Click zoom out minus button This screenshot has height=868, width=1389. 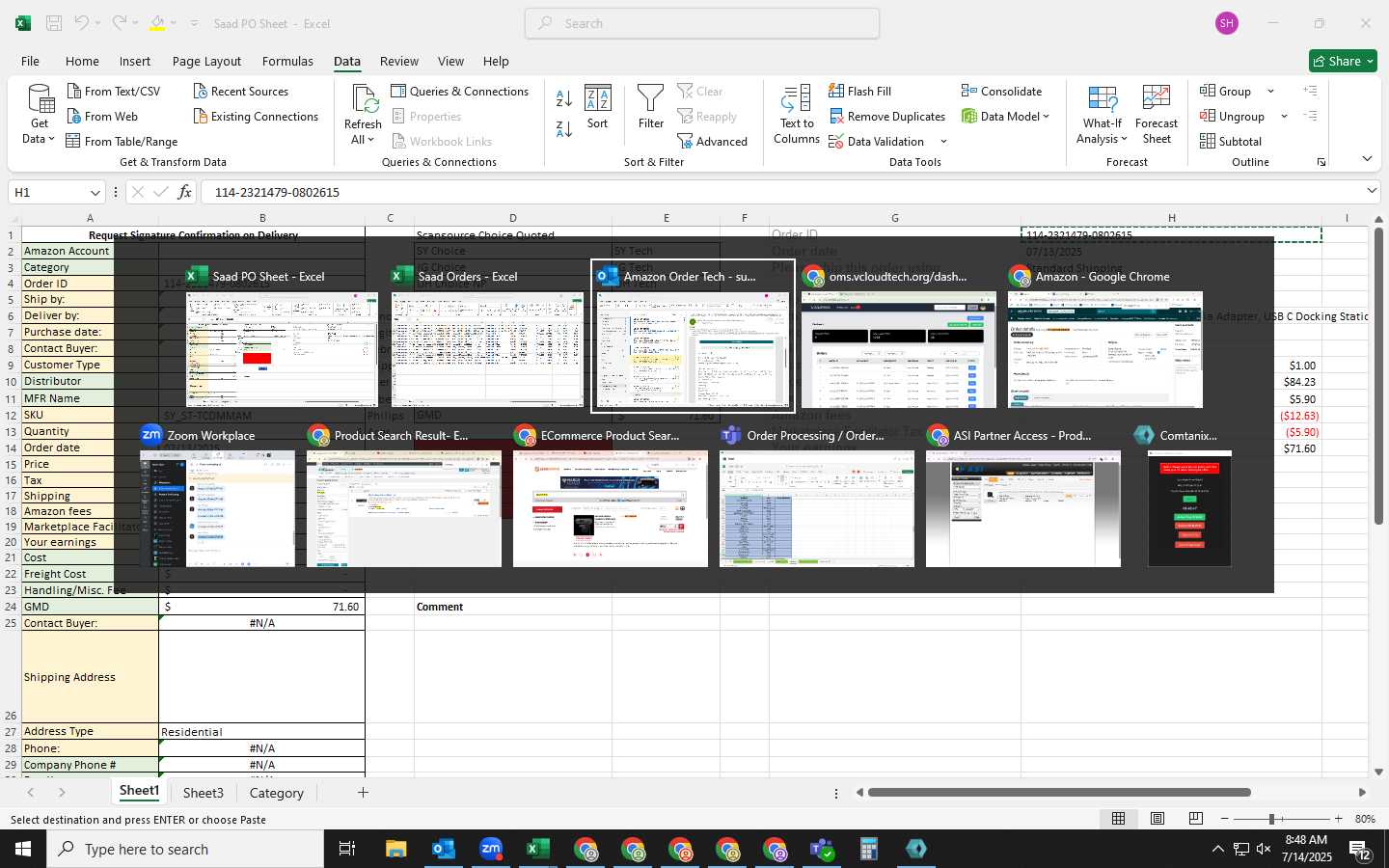click(1225, 819)
